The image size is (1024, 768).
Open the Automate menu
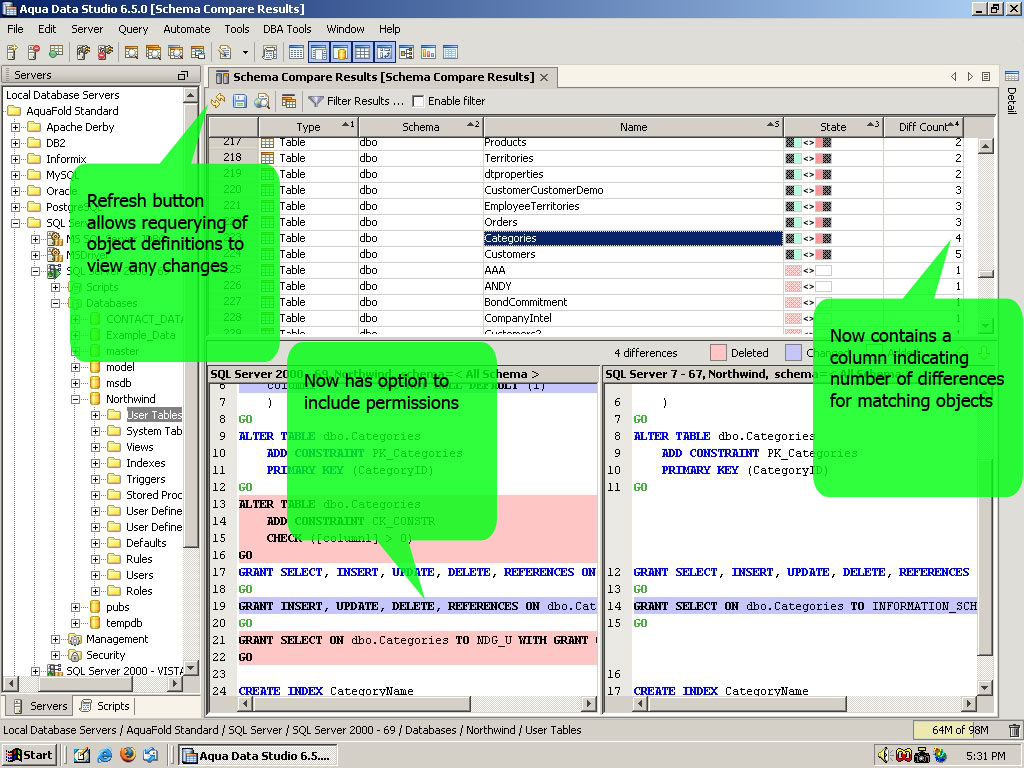tap(187, 29)
